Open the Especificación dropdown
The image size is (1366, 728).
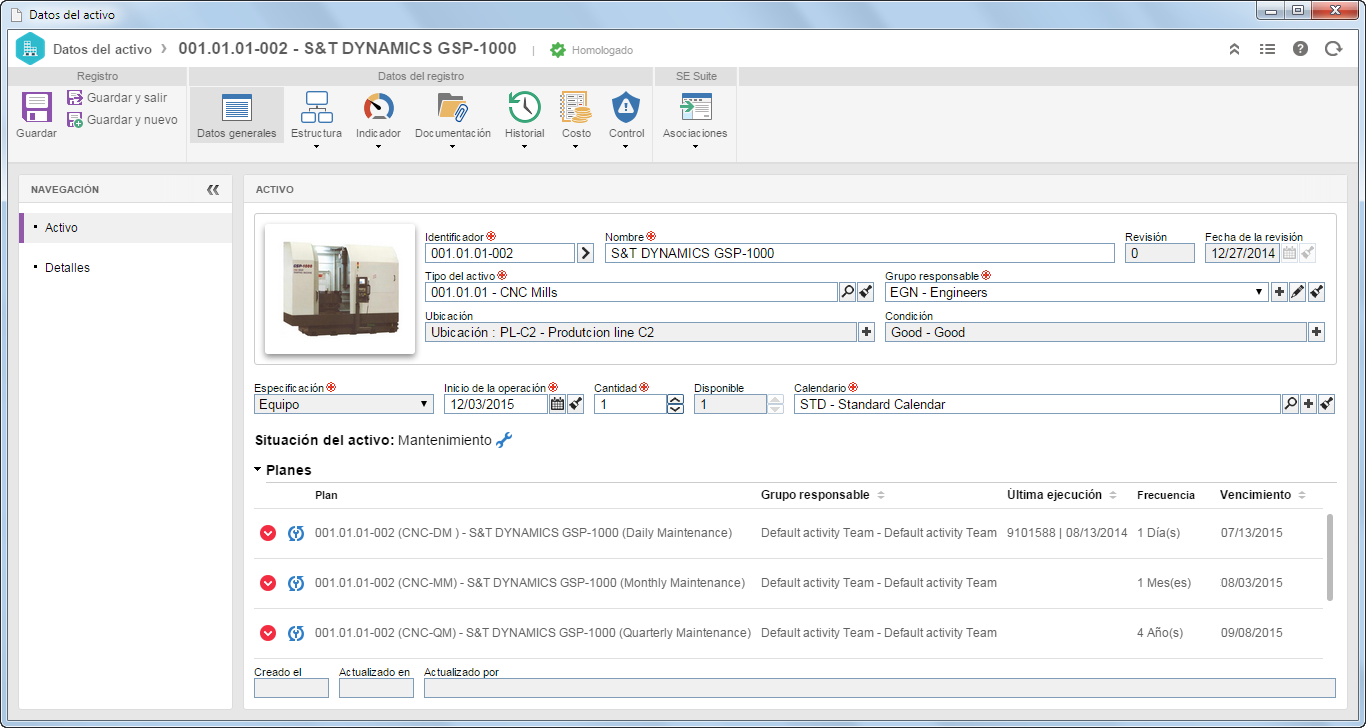(344, 404)
